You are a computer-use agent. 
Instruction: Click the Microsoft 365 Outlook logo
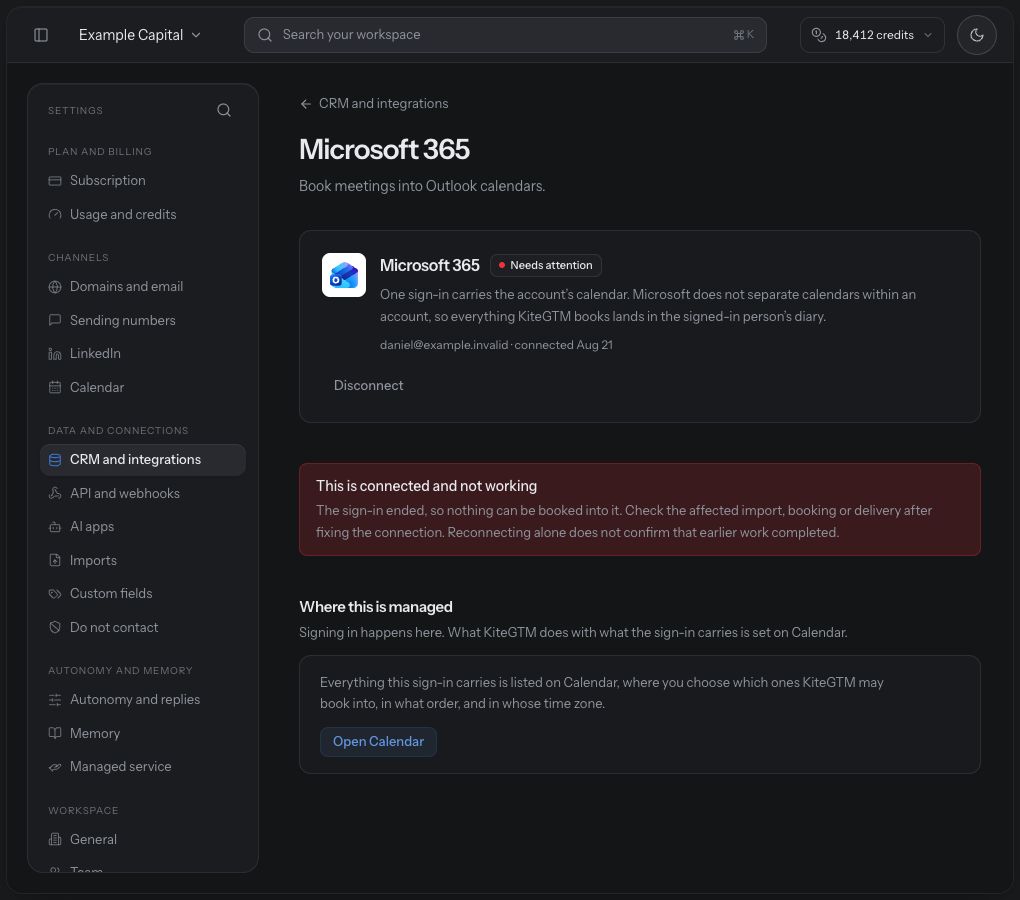(x=343, y=275)
